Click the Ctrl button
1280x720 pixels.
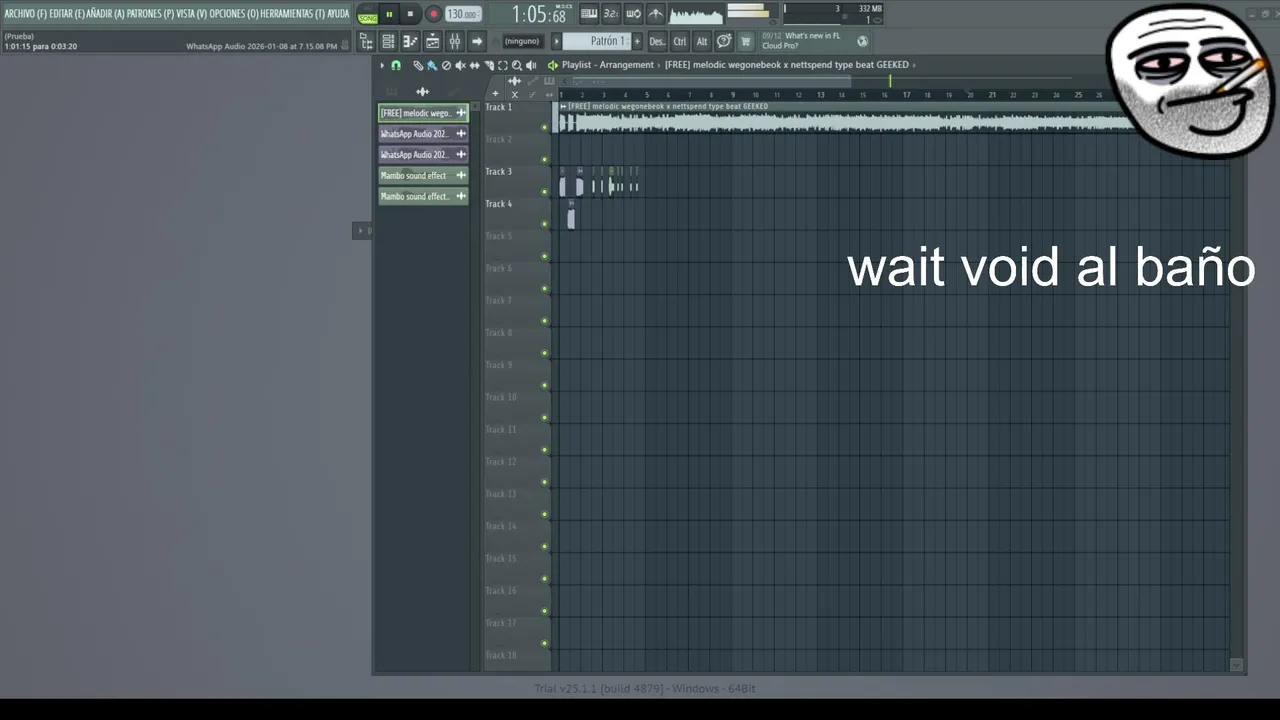point(680,41)
